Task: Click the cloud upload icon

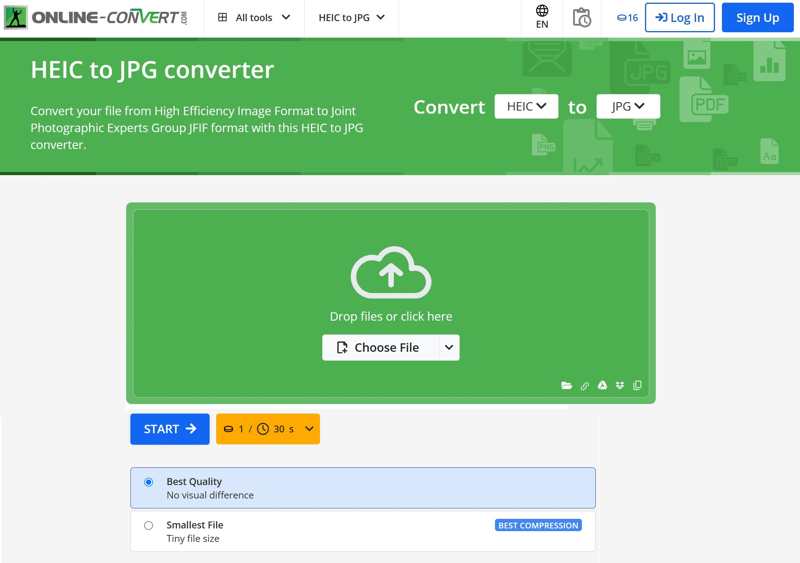Action: pos(391,273)
